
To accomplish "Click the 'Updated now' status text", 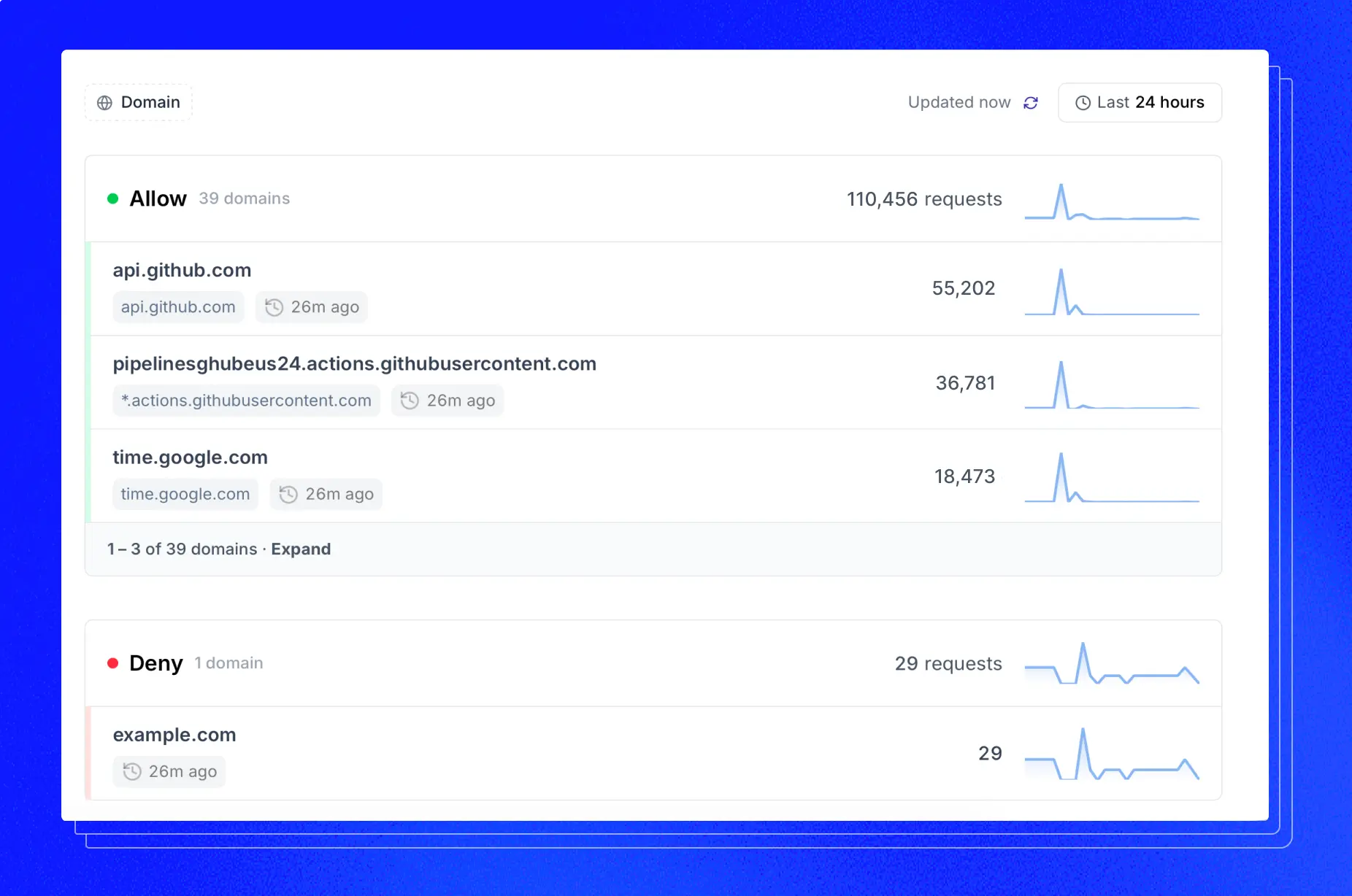I will click(x=959, y=102).
